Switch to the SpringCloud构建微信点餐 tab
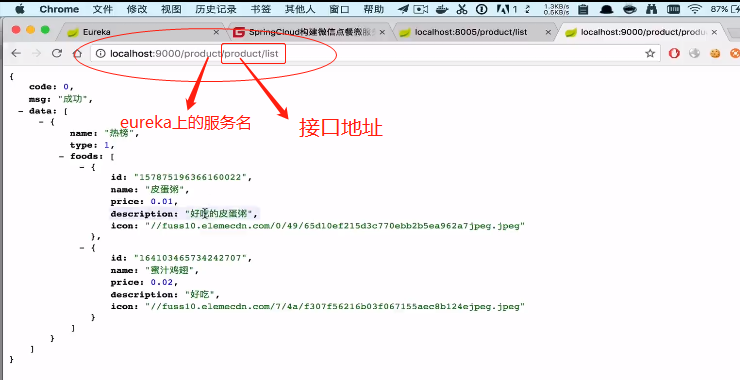This screenshot has width=740, height=380. tap(309, 32)
